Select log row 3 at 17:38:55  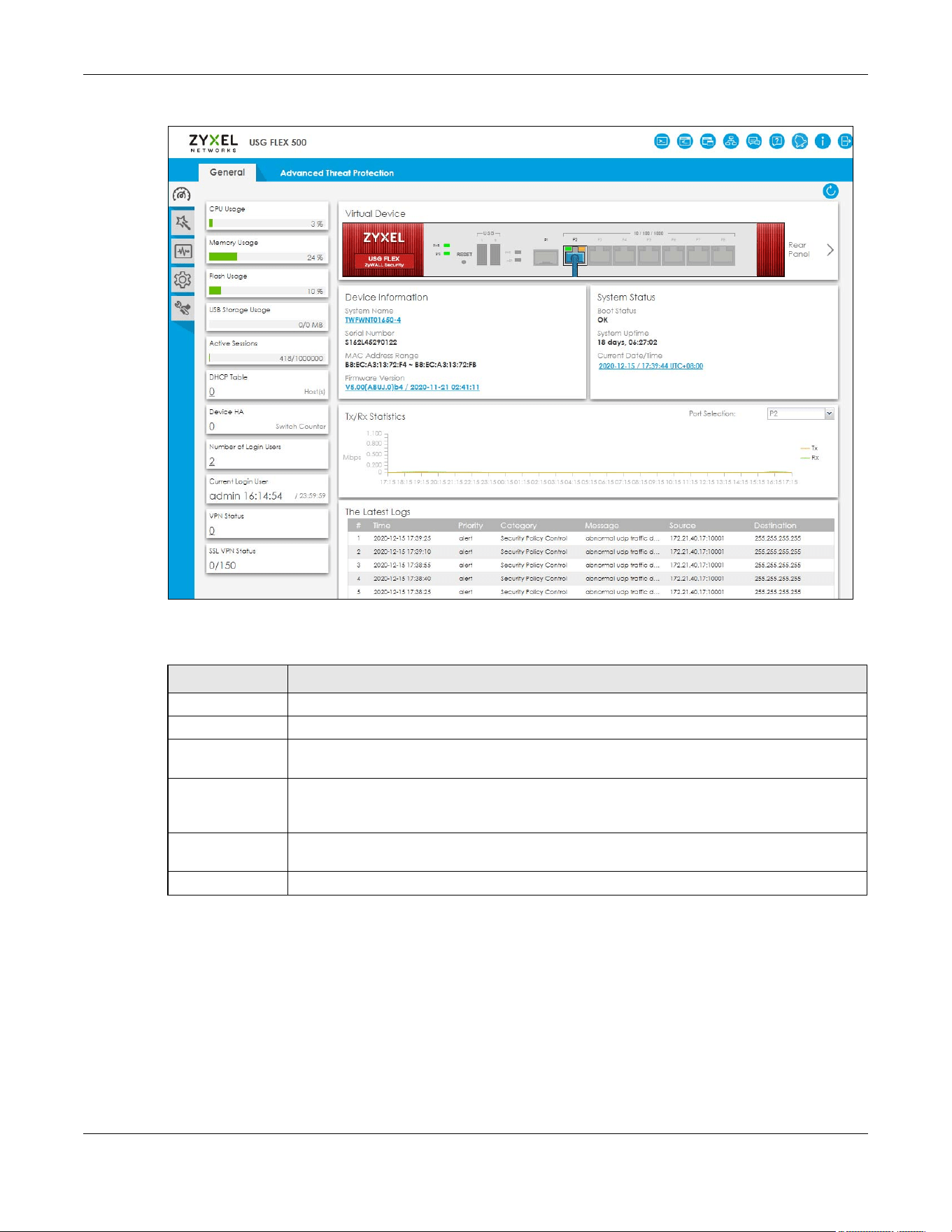(590, 565)
